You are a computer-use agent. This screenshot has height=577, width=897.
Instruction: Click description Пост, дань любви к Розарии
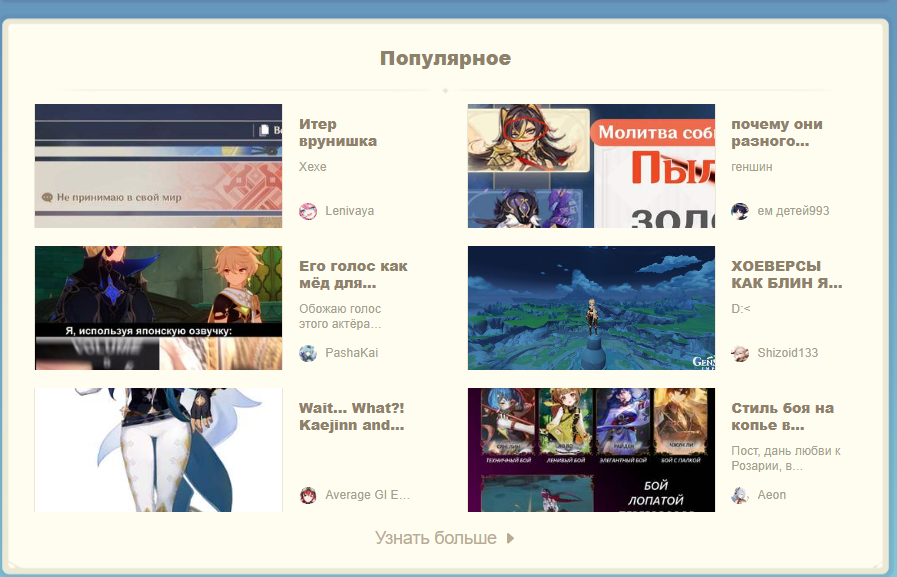tap(785, 458)
